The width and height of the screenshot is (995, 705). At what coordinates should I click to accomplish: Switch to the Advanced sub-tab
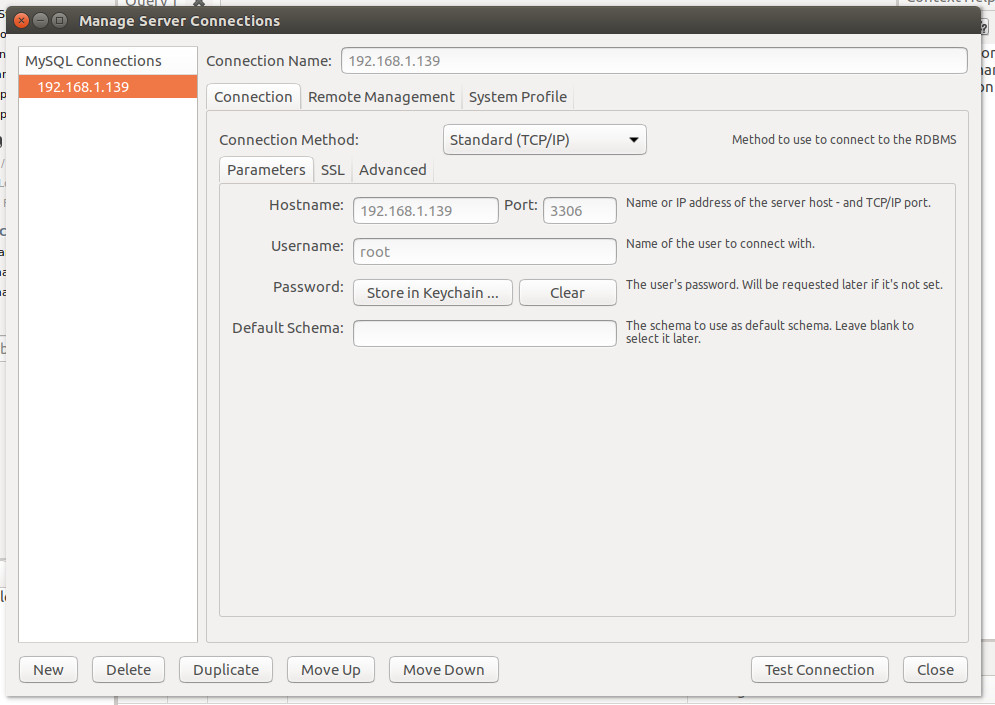392,170
